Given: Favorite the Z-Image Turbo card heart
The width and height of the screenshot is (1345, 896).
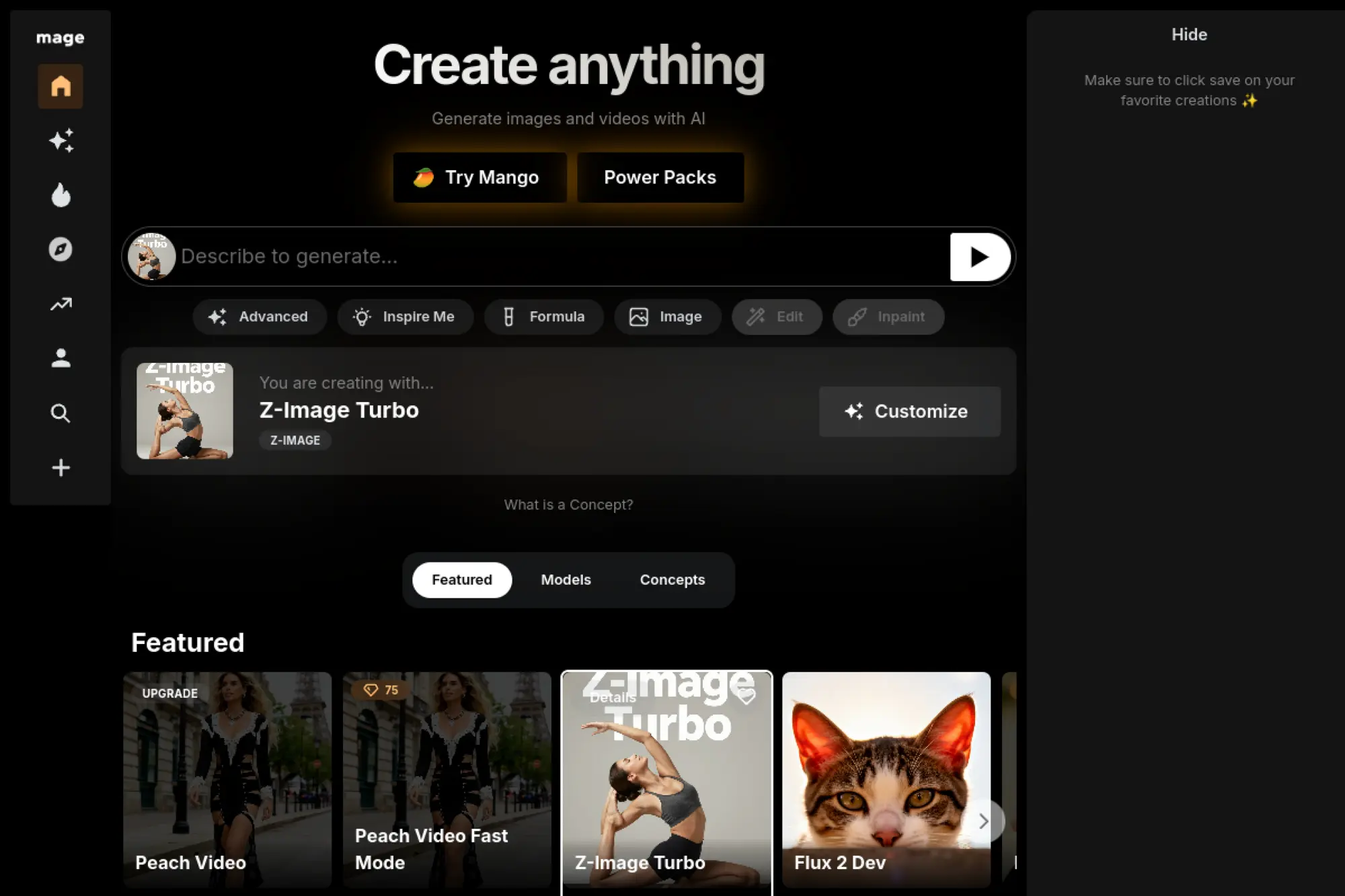Looking at the screenshot, I should click(x=746, y=696).
